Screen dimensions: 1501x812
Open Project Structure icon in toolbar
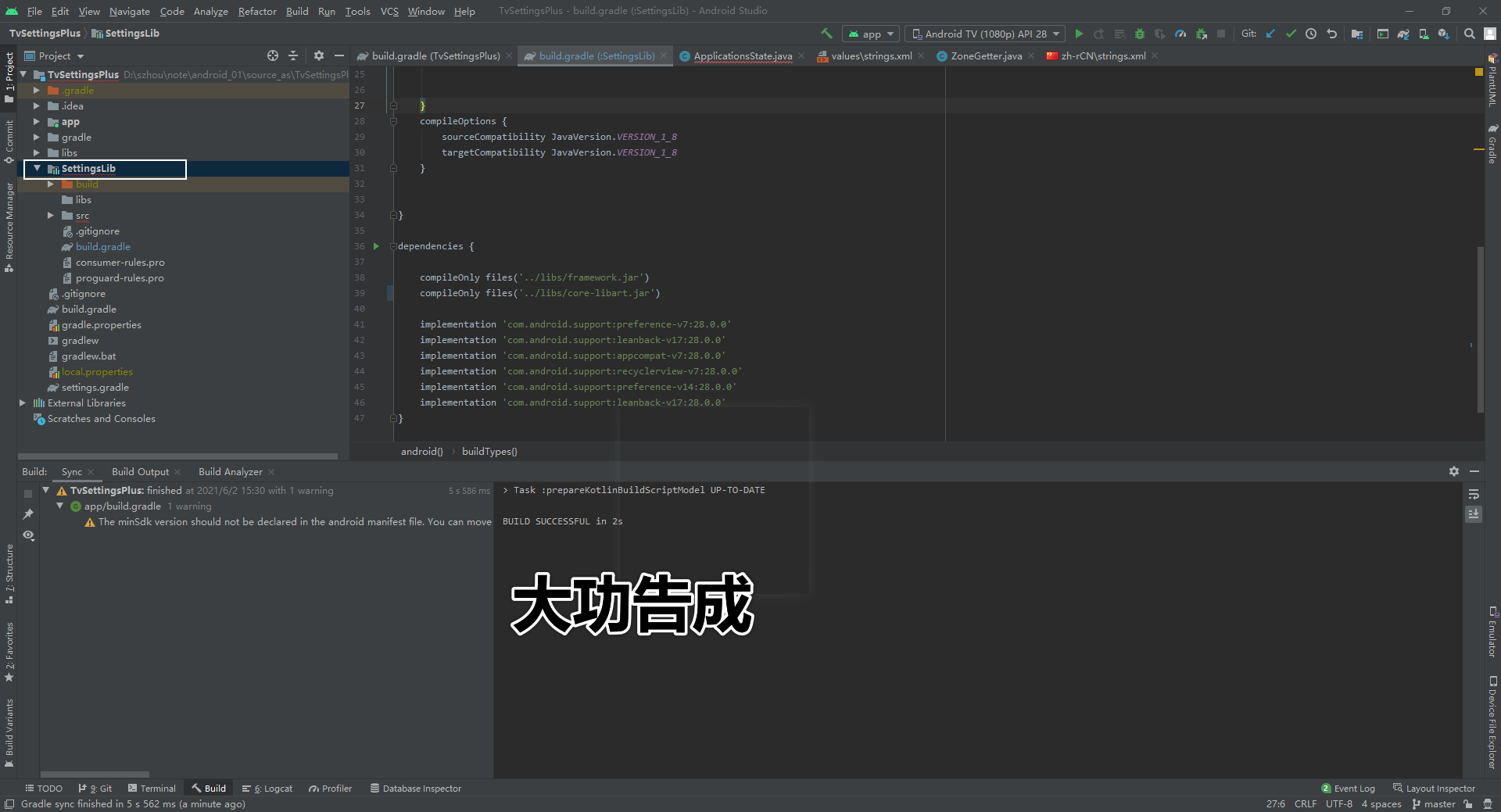[1357, 34]
